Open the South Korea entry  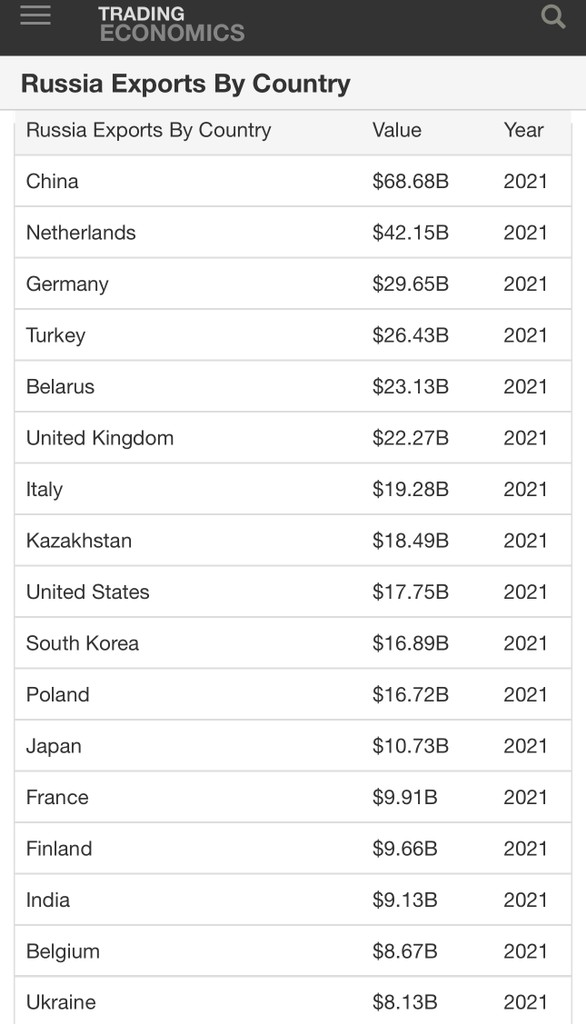click(x=82, y=643)
